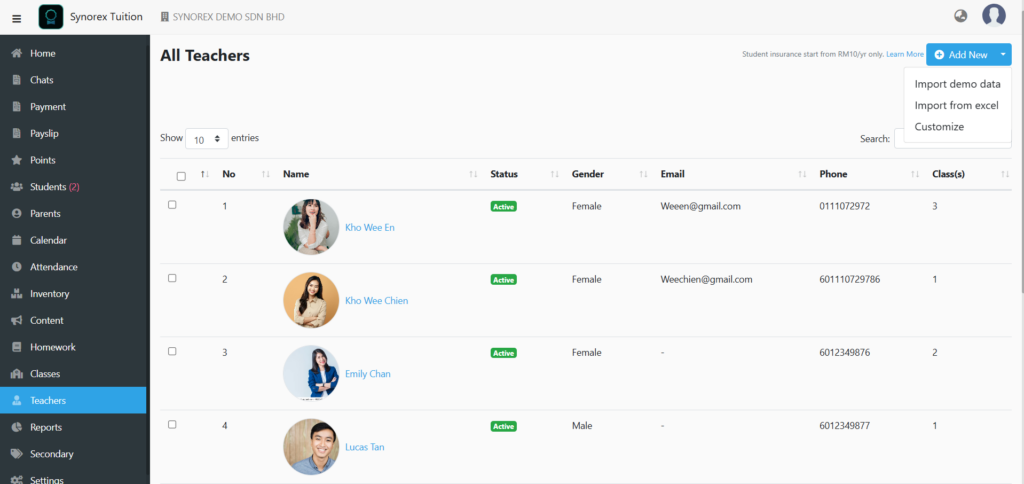Toggle the hamburger sidebar menu
The width and height of the screenshot is (1024, 484).
(x=17, y=18)
